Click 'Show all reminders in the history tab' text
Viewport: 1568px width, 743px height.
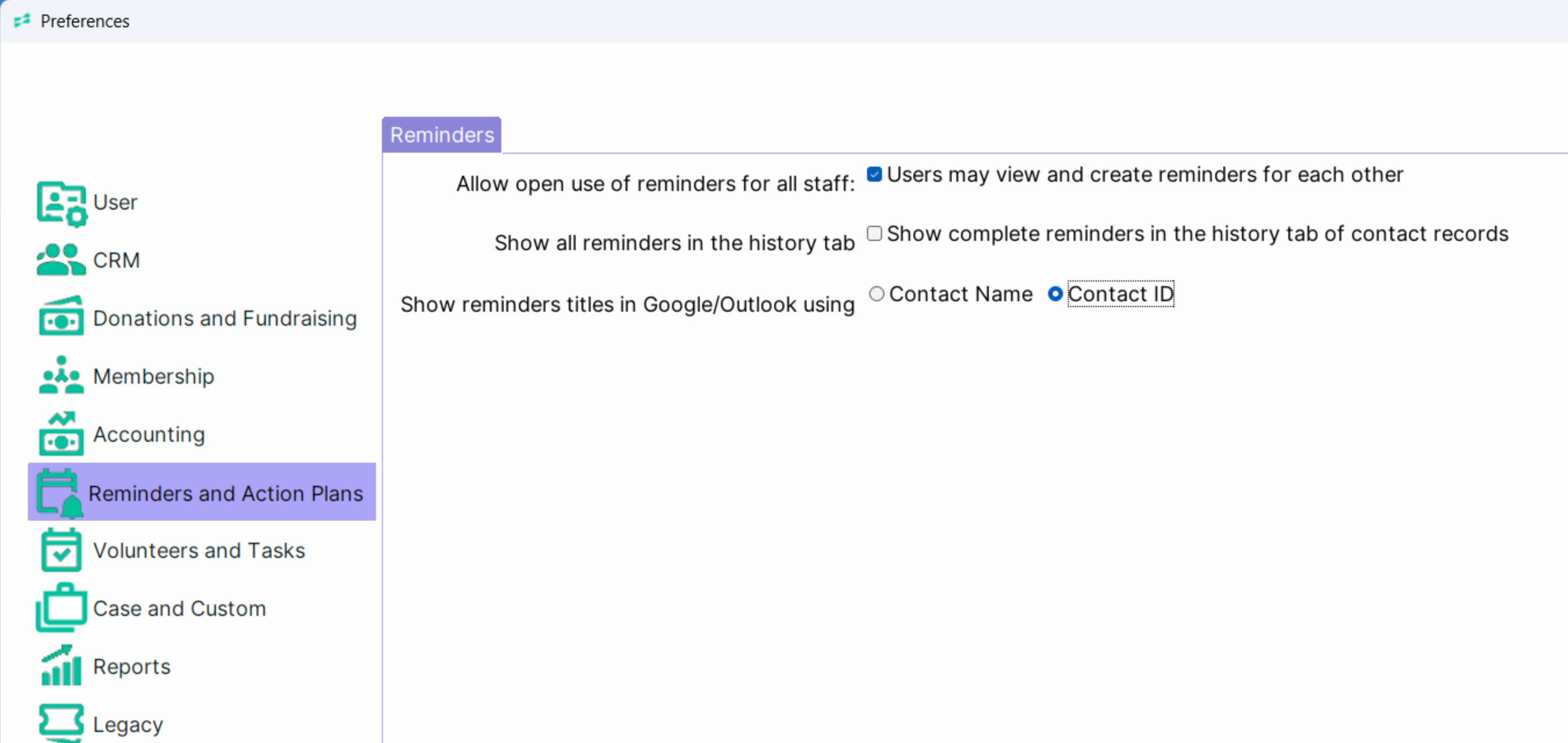pos(674,243)
